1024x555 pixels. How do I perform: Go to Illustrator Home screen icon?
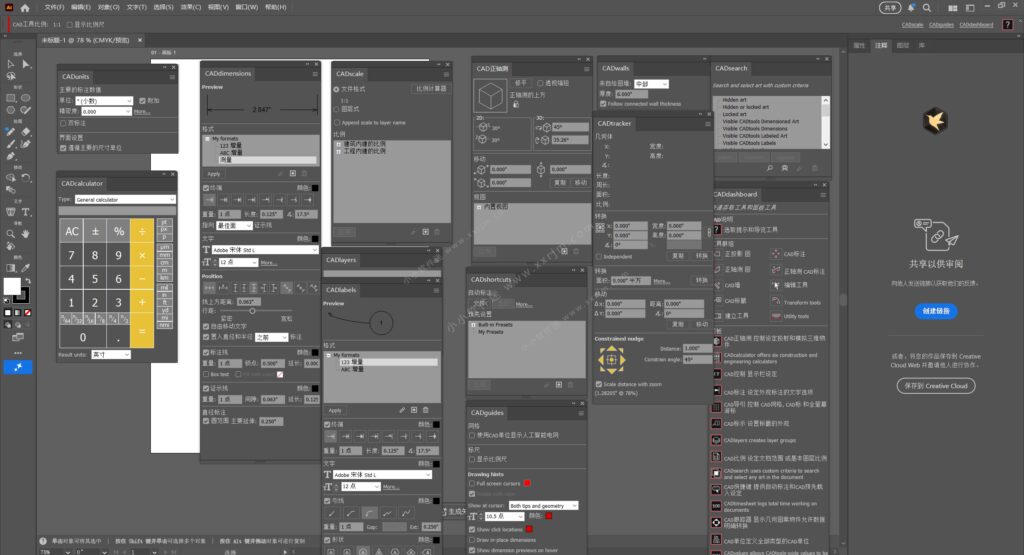(x=25, y=8)
